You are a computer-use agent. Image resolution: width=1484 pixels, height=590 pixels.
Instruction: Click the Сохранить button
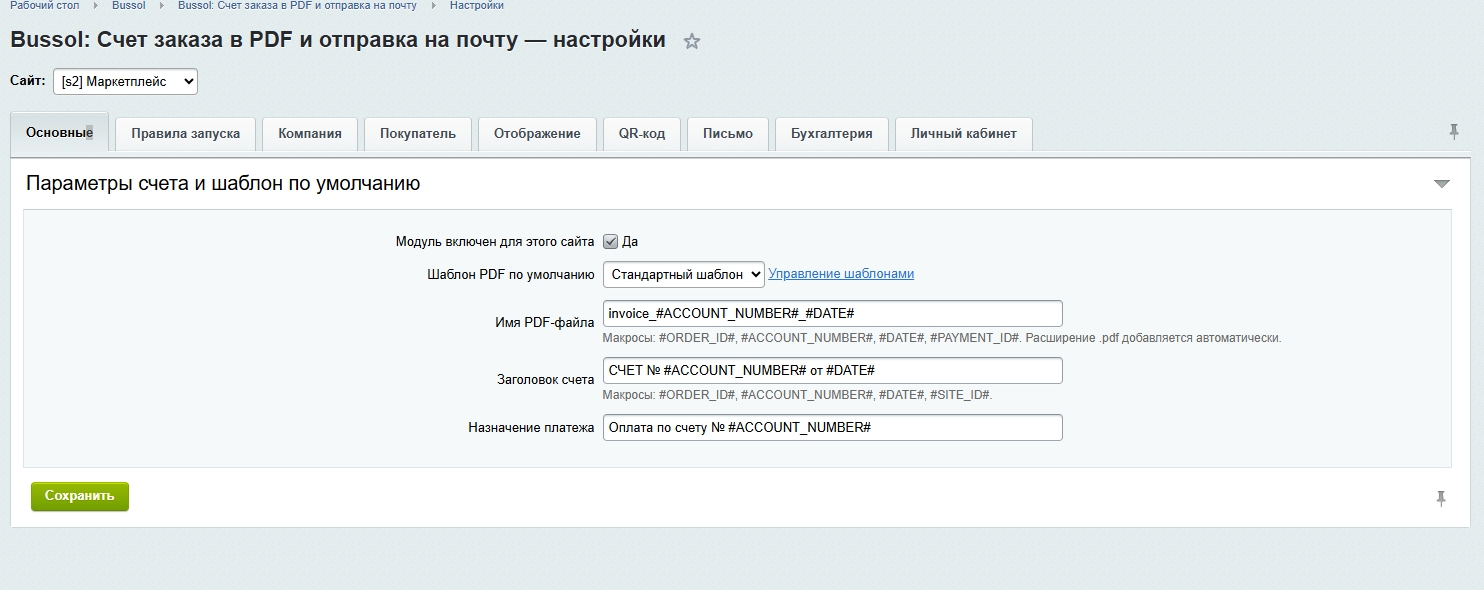pyautogui.click(x=80, y=496)
